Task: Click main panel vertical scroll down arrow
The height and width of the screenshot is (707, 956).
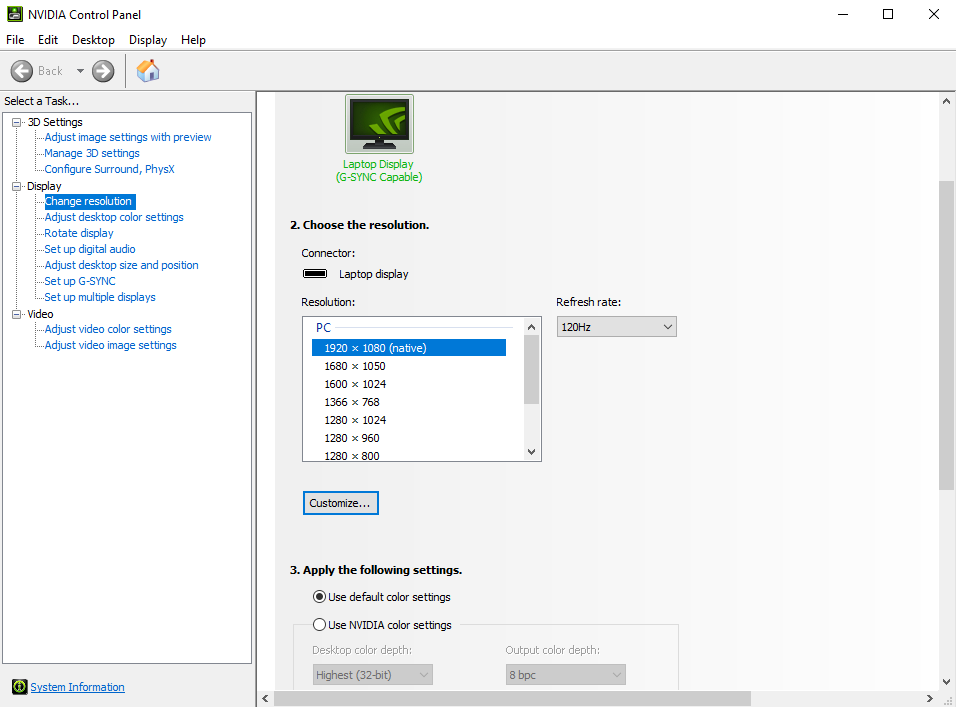Action: coord(946,682)
